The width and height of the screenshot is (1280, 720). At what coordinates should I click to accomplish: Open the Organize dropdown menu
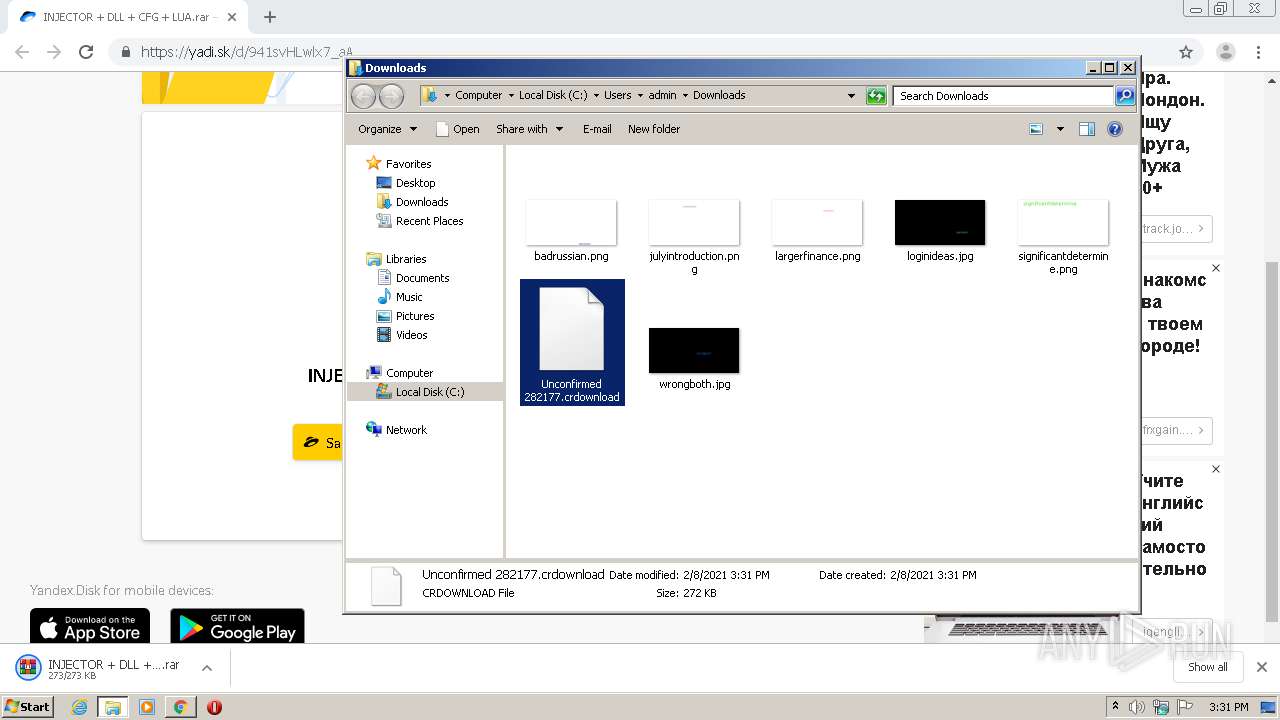tap(387, 129)
